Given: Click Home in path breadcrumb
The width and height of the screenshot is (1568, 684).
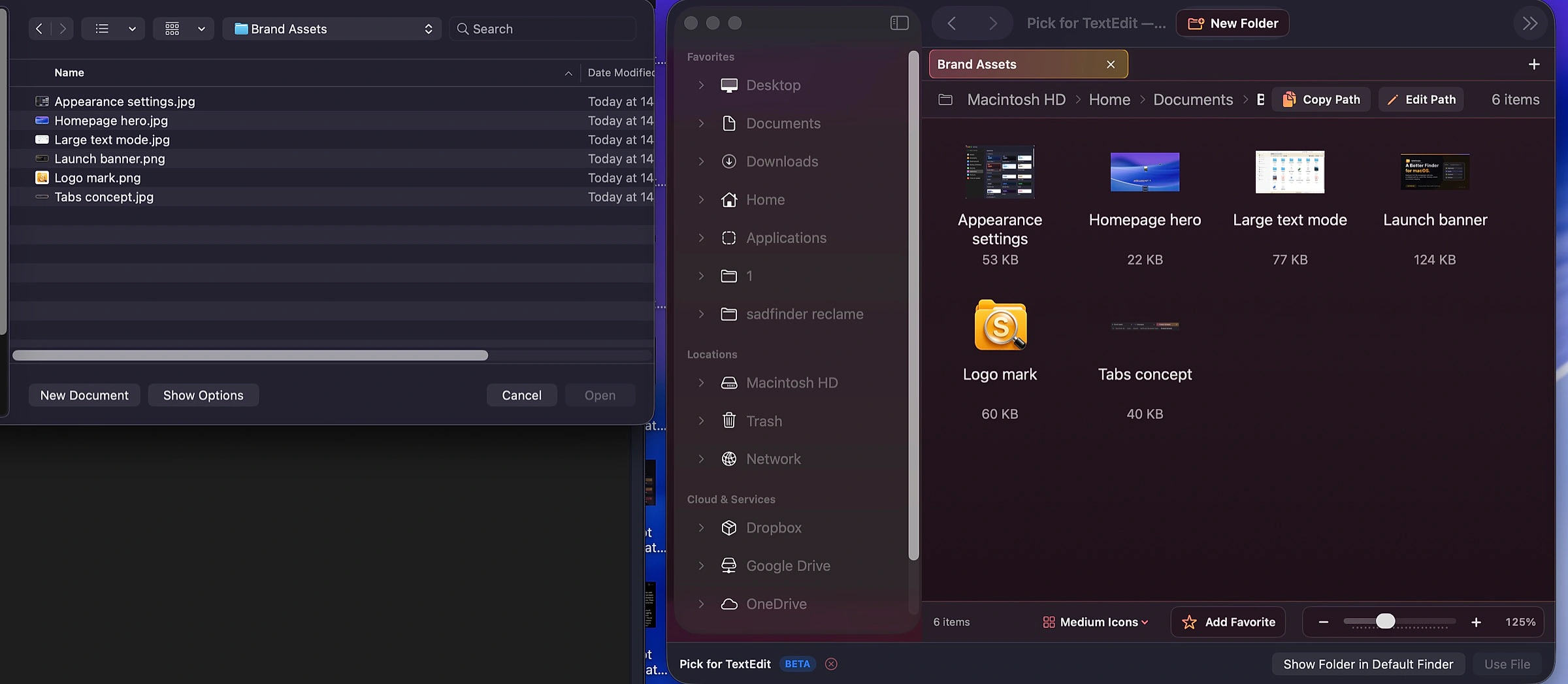Looking at the screenshot, I should (x=1109, y=100).
